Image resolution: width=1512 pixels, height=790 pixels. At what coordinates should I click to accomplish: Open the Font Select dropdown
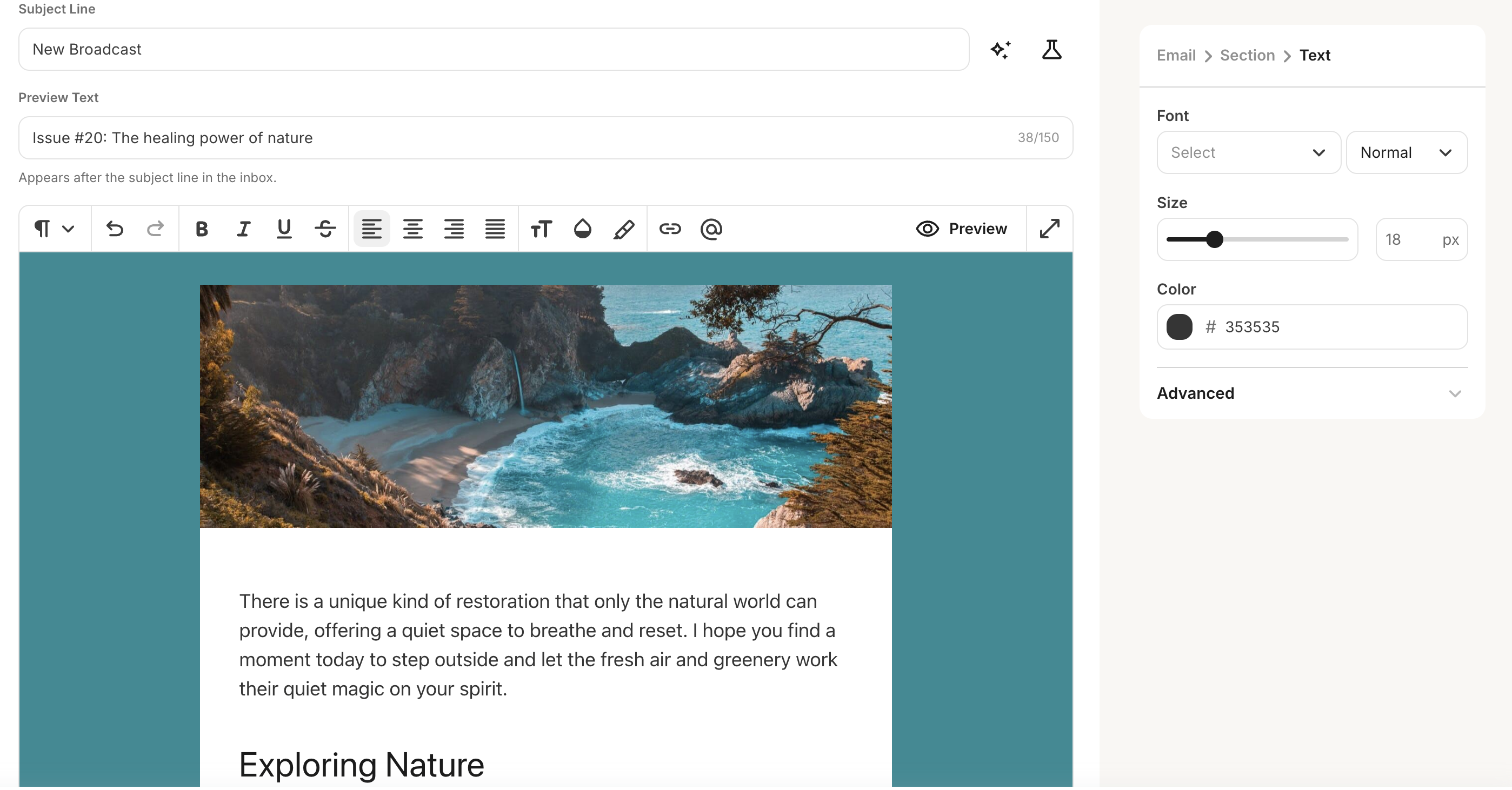pyautogui.click(x=1248, y=152)
